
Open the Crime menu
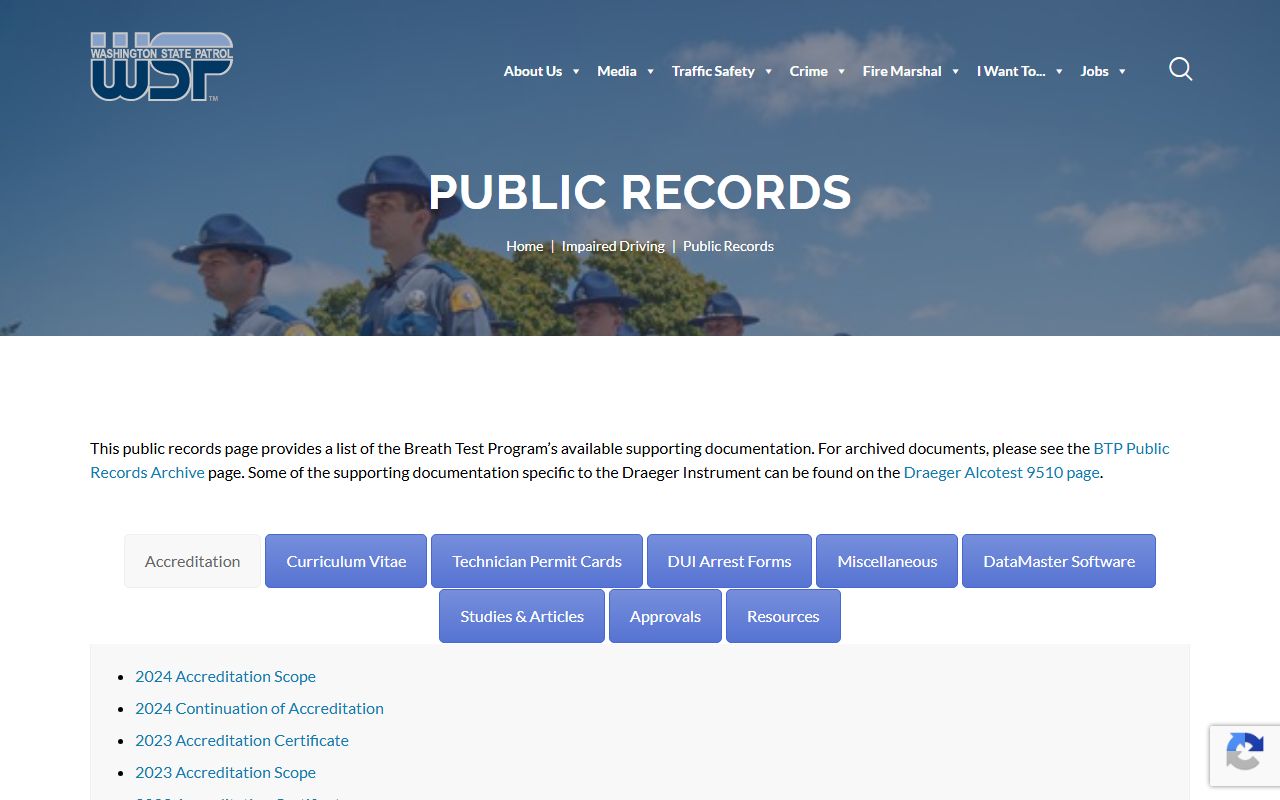coord(808,71)
